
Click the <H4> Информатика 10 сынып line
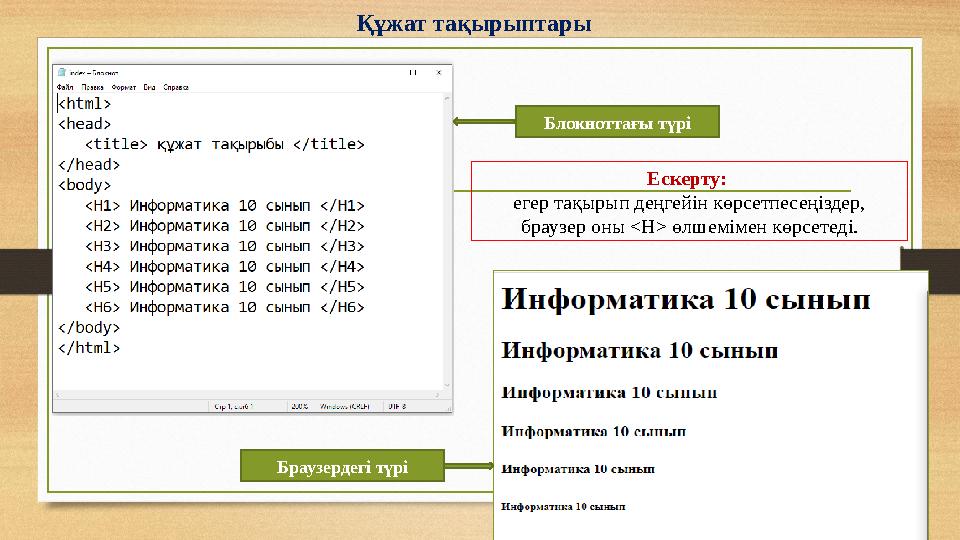pyautogui.click(x=225, y=266)
